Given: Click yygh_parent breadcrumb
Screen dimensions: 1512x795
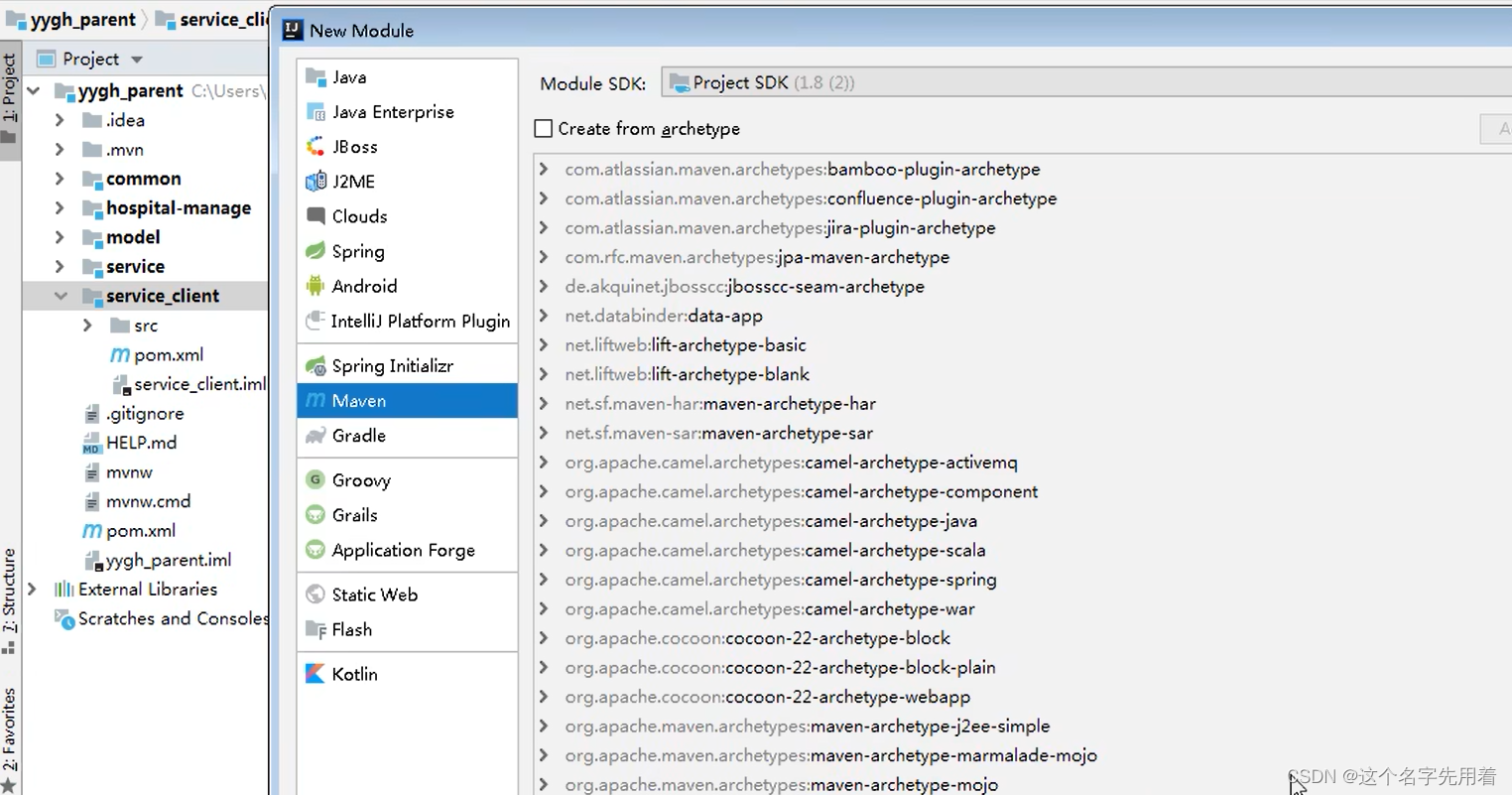Looking at the screenshot, I should (83, 20).
